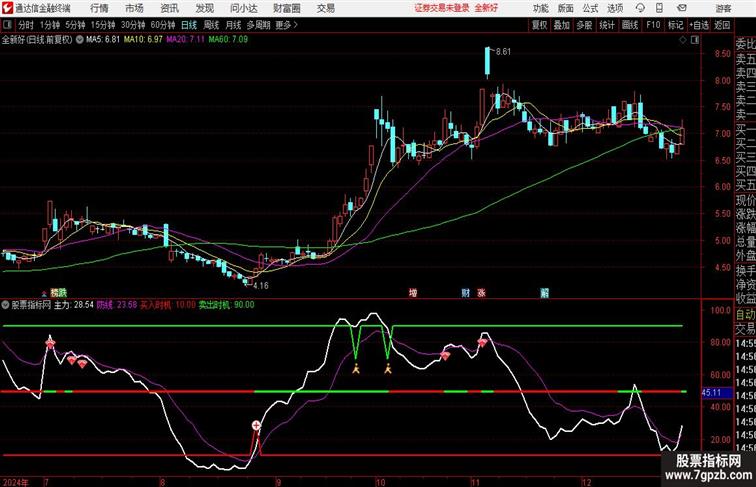The image size is (756, 487).
Task: Add stock via +自选 button
Action: point(699,25)
